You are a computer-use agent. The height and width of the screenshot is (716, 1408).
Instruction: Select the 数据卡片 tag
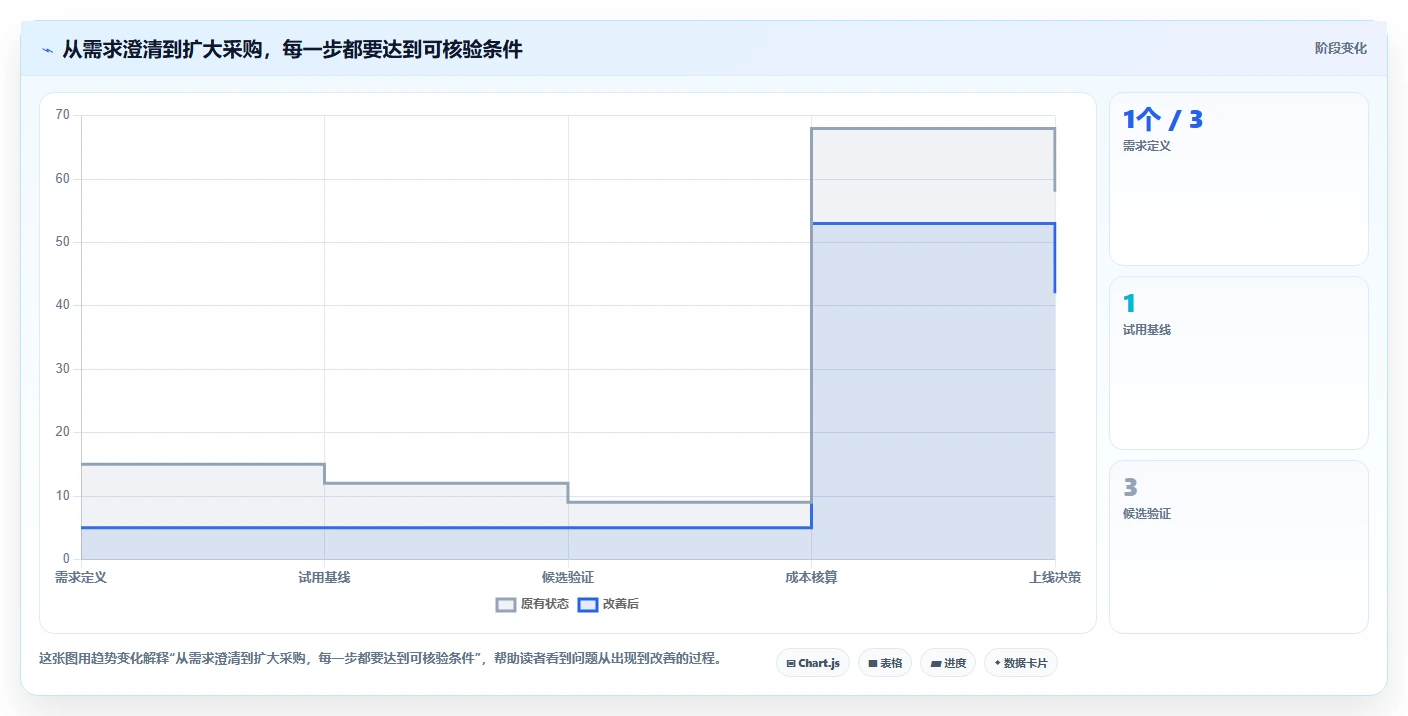(1021, 663)
